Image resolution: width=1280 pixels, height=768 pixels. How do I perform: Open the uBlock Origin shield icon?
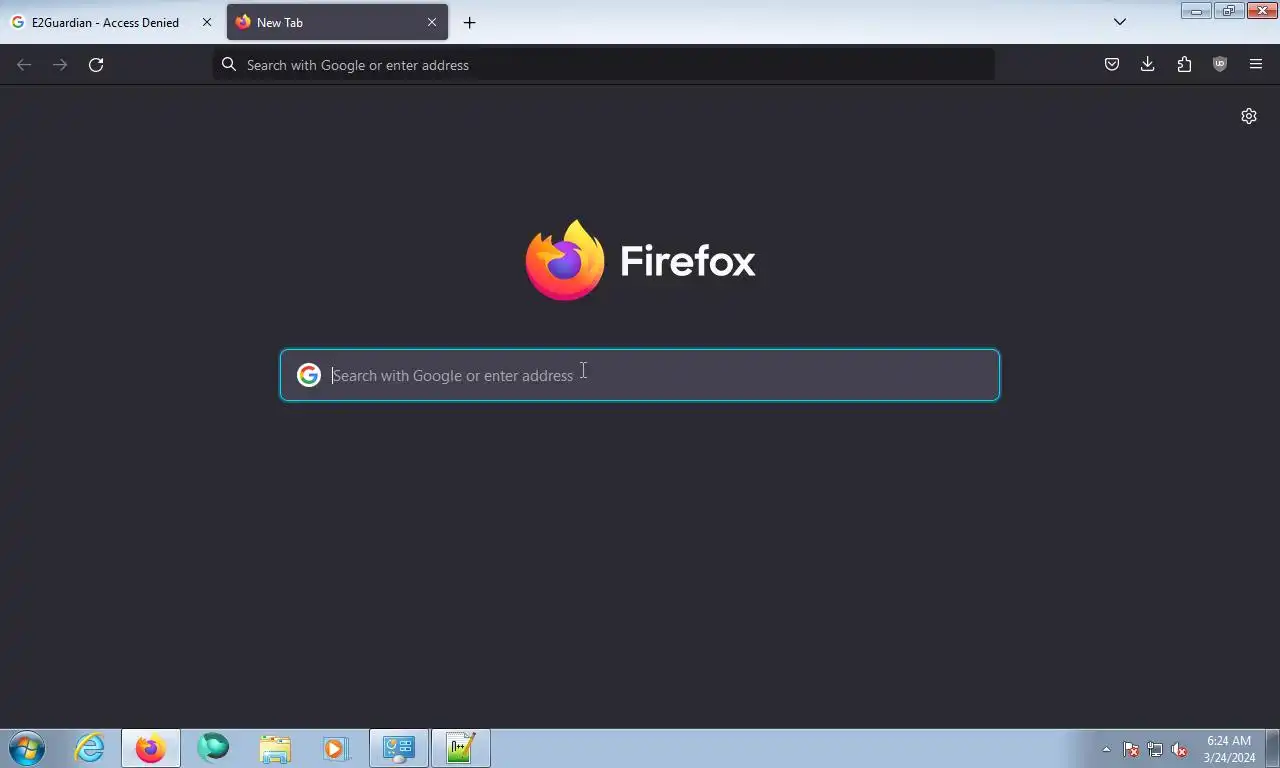click(1220, 65)
